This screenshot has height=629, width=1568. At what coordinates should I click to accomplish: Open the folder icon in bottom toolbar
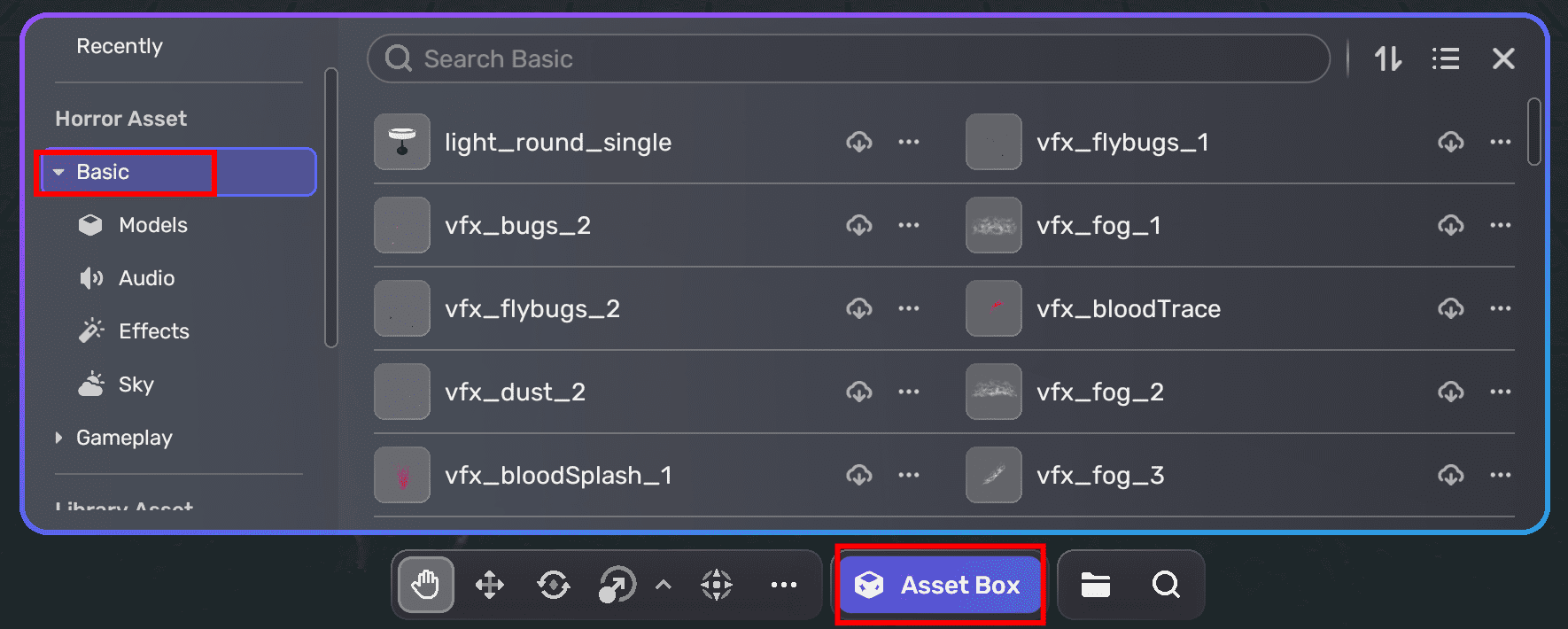tap(1096, 585)
